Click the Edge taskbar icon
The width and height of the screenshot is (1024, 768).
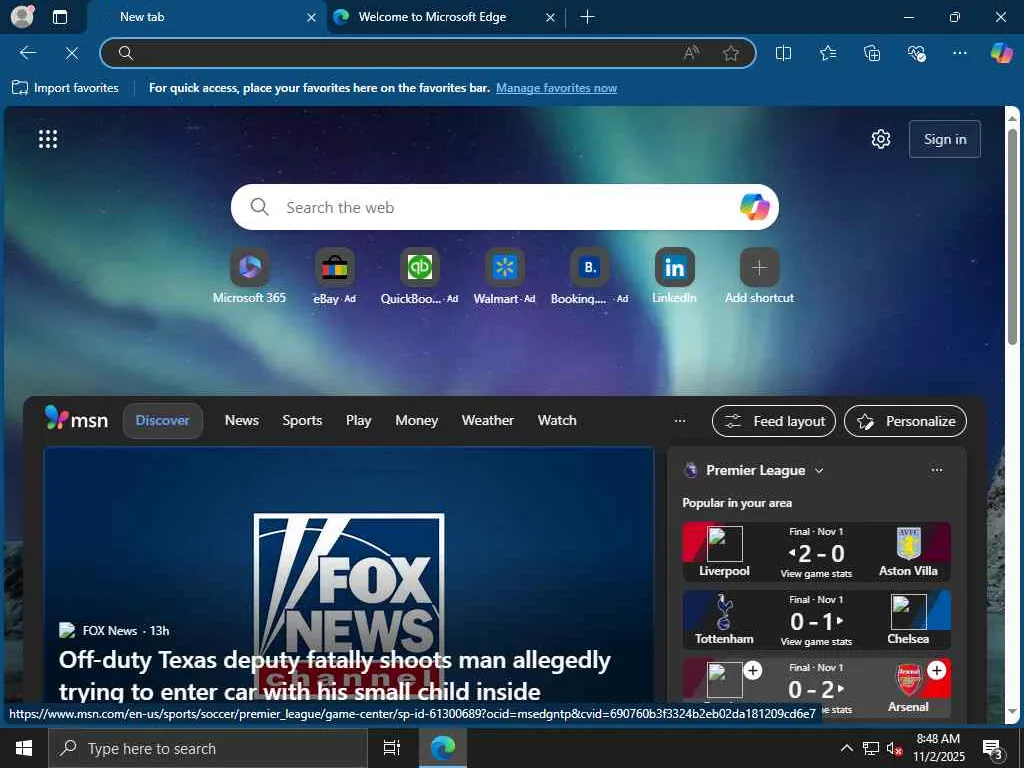(443, 748)
